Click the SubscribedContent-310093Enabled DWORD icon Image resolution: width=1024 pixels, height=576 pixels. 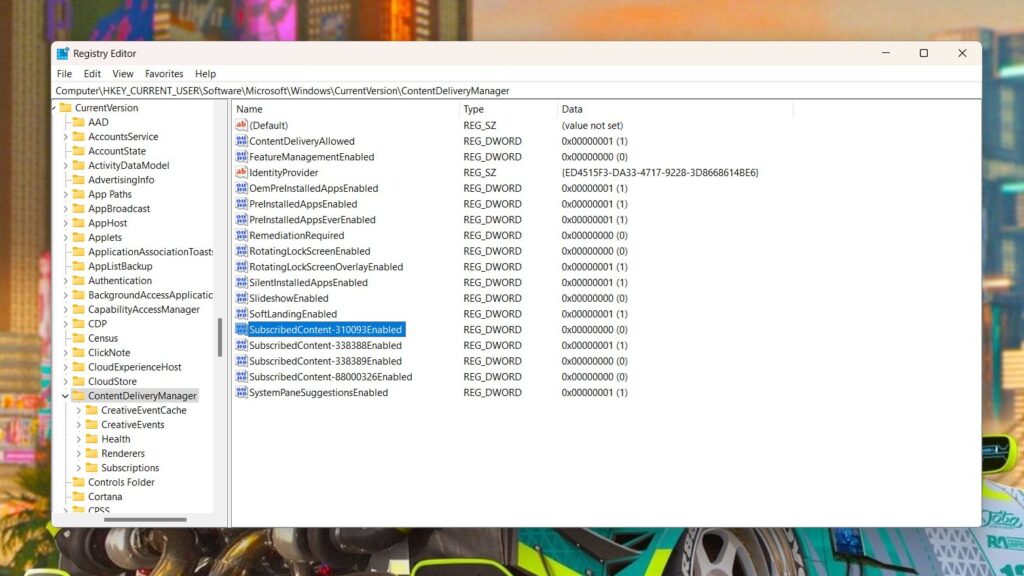tap(241, 329)
